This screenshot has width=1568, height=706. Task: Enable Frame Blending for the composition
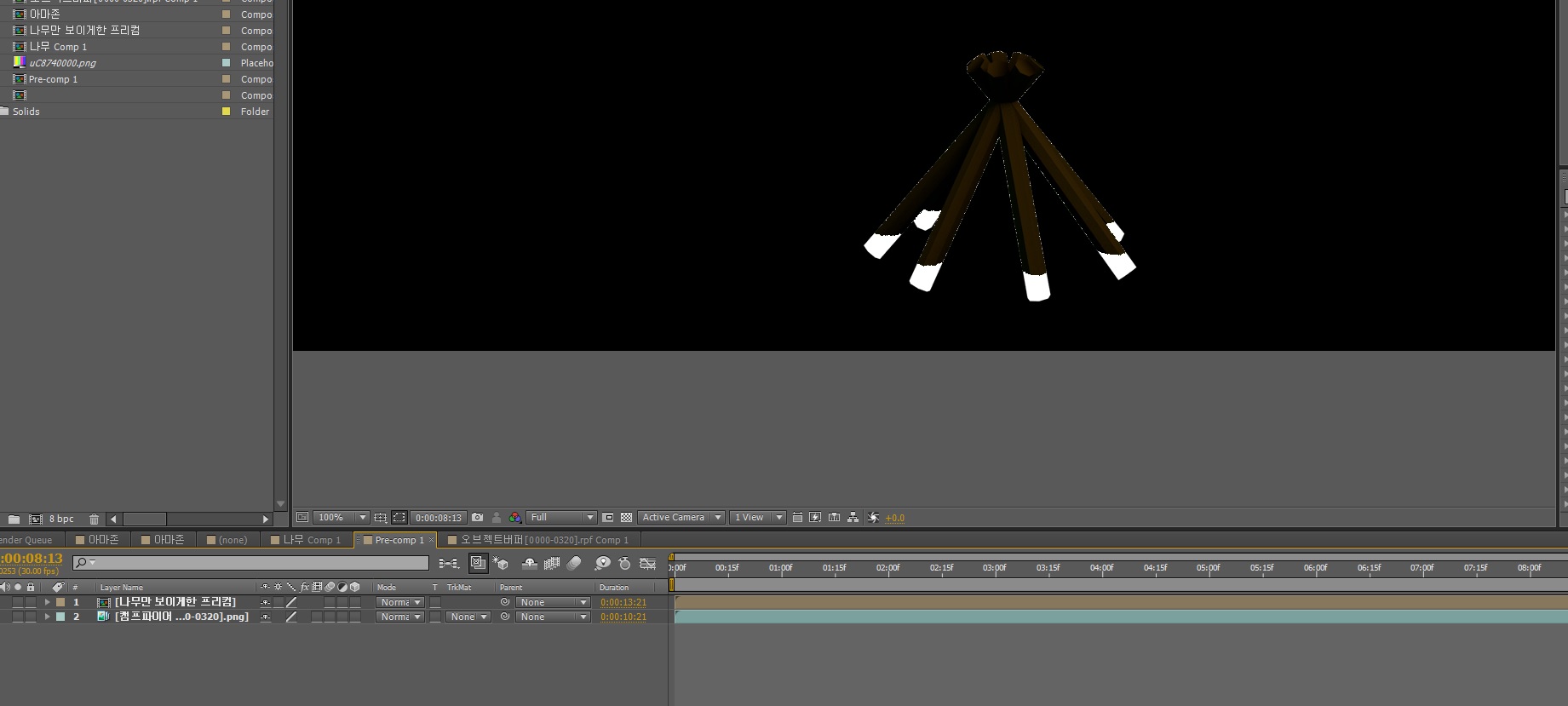pos(552,563)
